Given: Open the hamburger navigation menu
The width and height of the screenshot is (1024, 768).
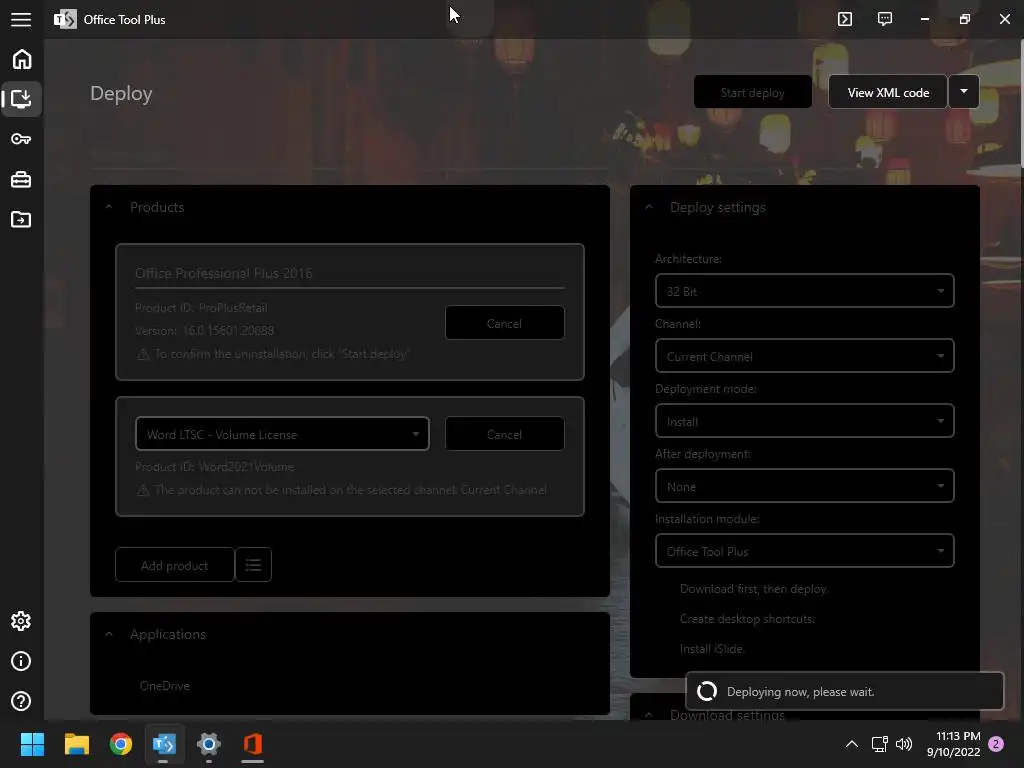Looking at the screenshot, I should (21, 20).
